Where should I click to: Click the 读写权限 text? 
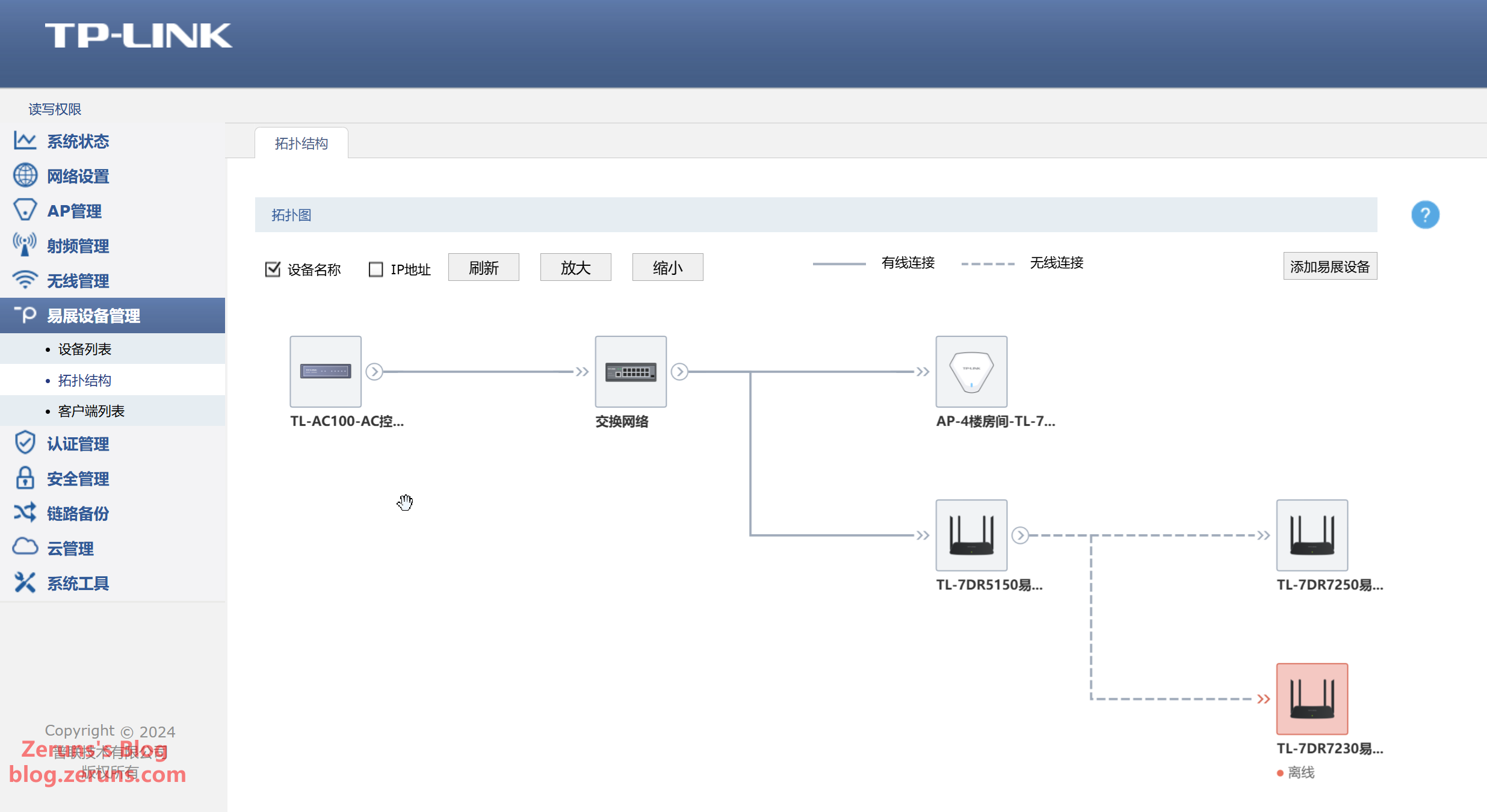point(55,109)
